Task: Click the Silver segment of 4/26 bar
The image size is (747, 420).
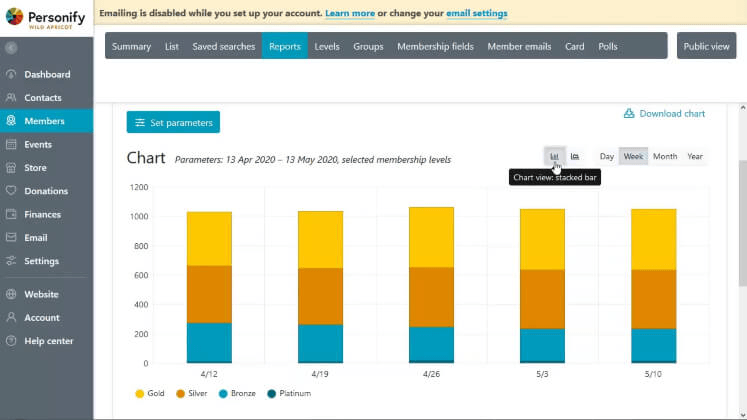Action: (x=432, y=297)
